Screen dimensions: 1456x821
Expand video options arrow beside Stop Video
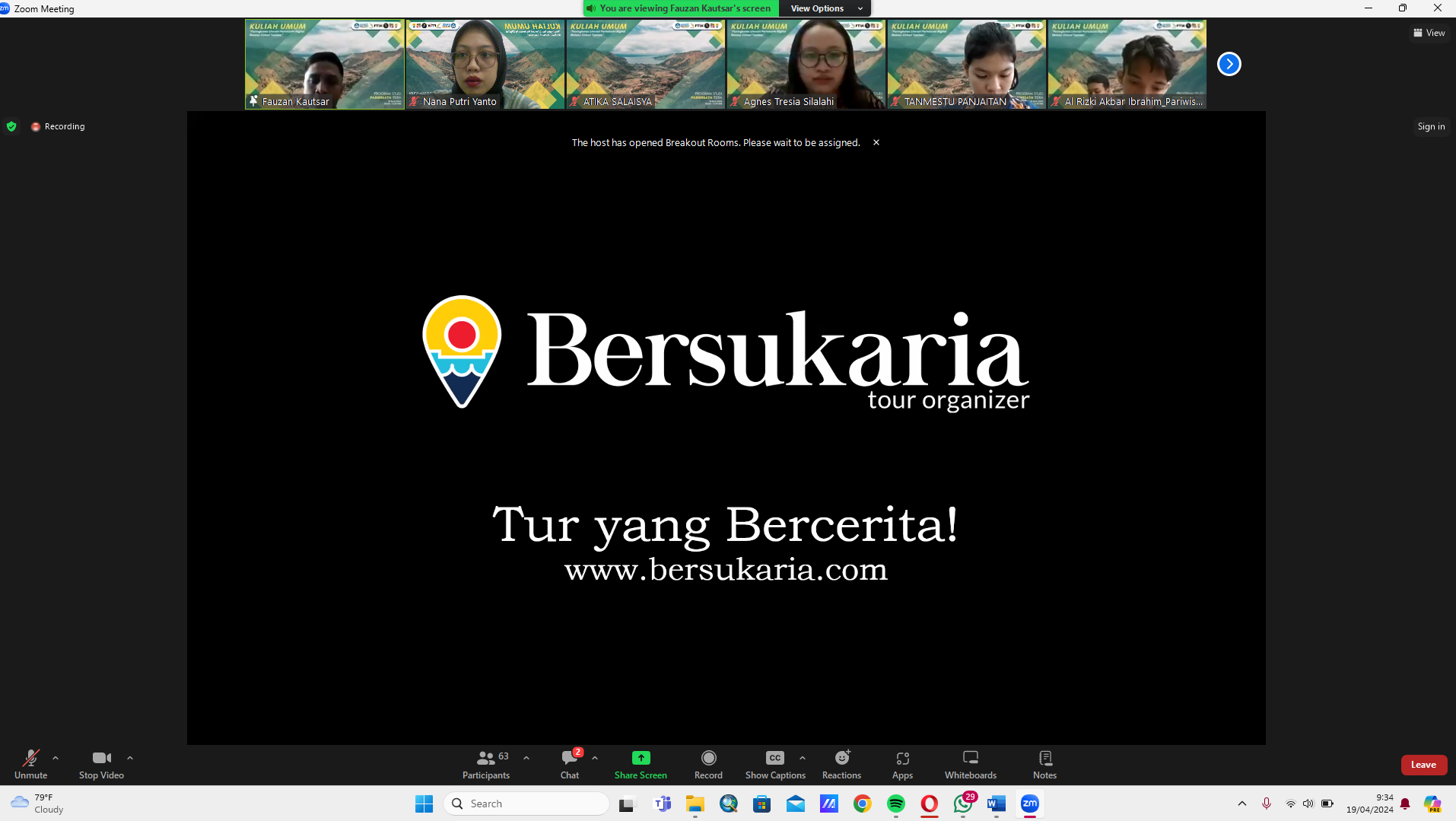click(x=130, y=758)
